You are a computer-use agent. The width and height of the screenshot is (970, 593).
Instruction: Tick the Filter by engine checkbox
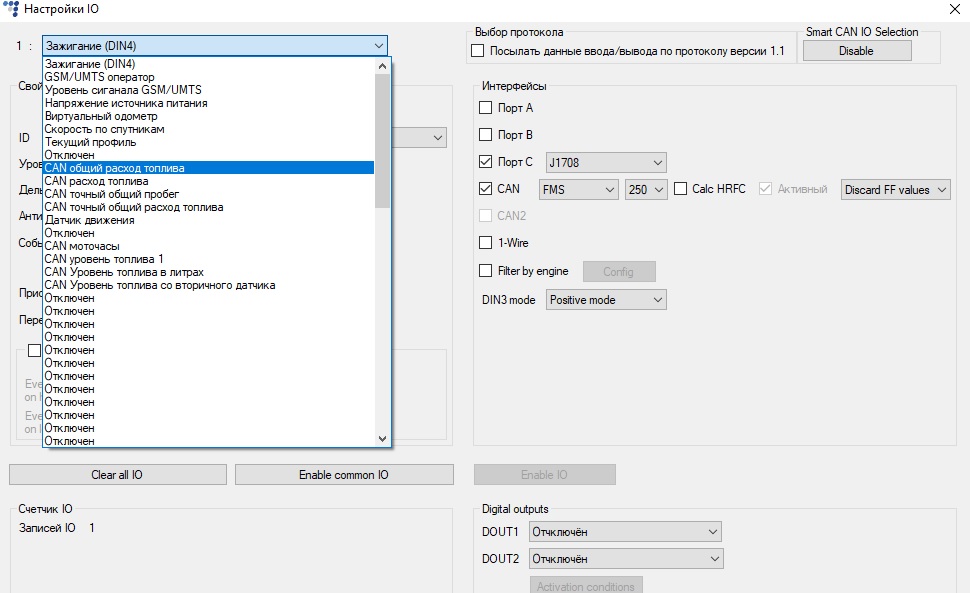tap(486, 271)
